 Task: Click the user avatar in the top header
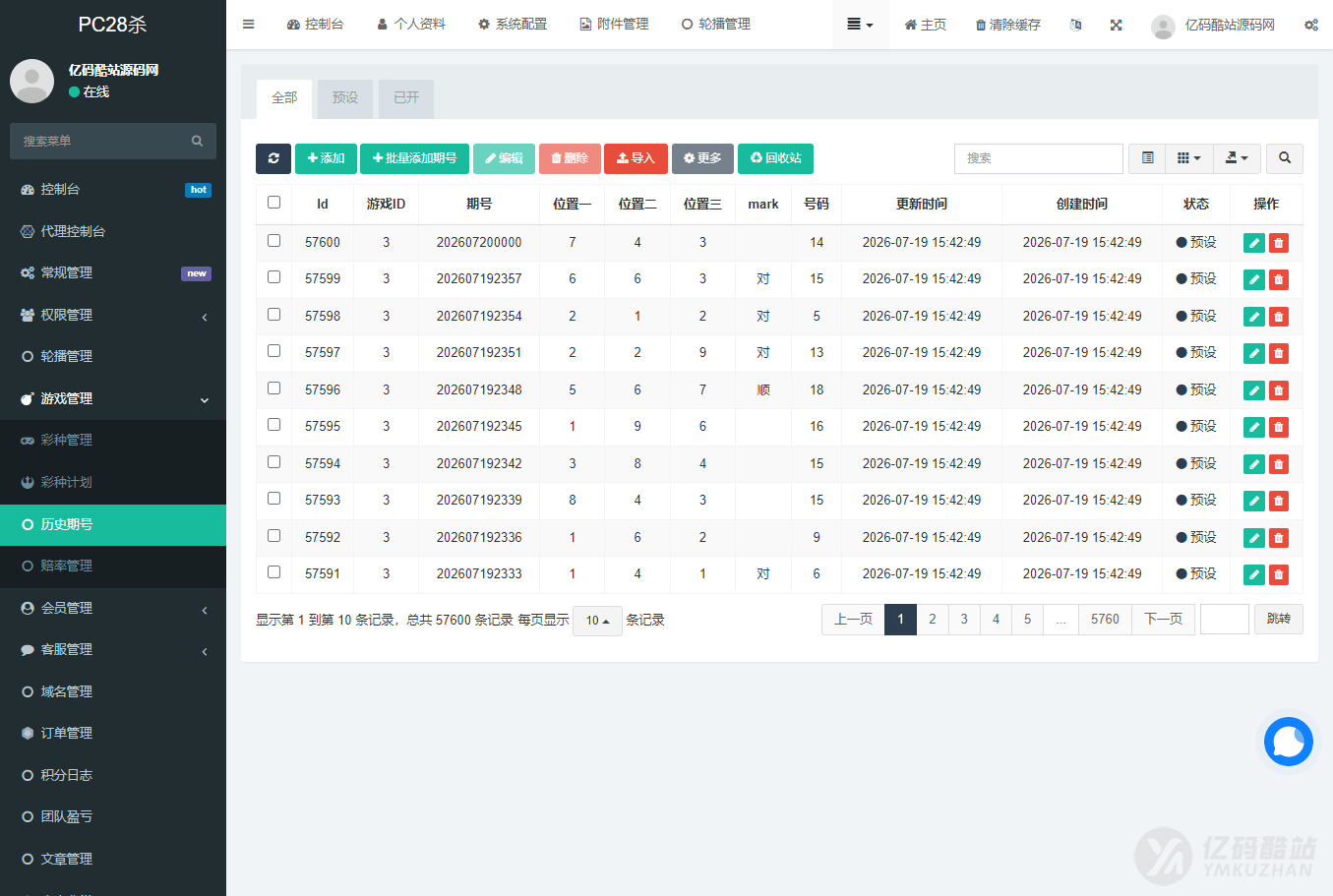tap(1163, 27)
